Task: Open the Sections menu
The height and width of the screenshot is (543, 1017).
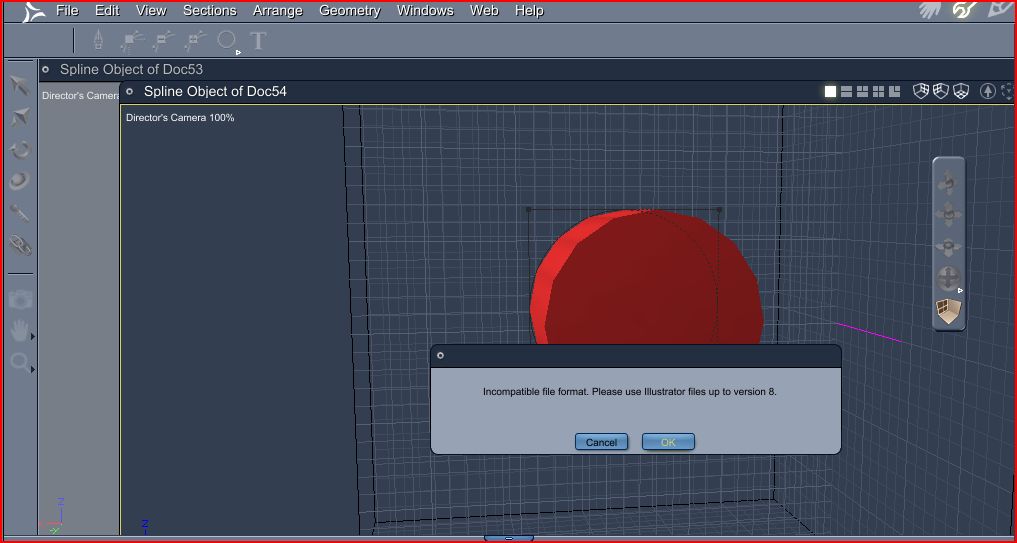Action: (x=209, y=10)
